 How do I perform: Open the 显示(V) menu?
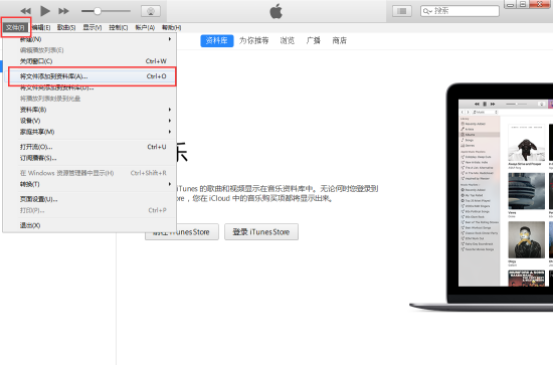coord(92,27)
